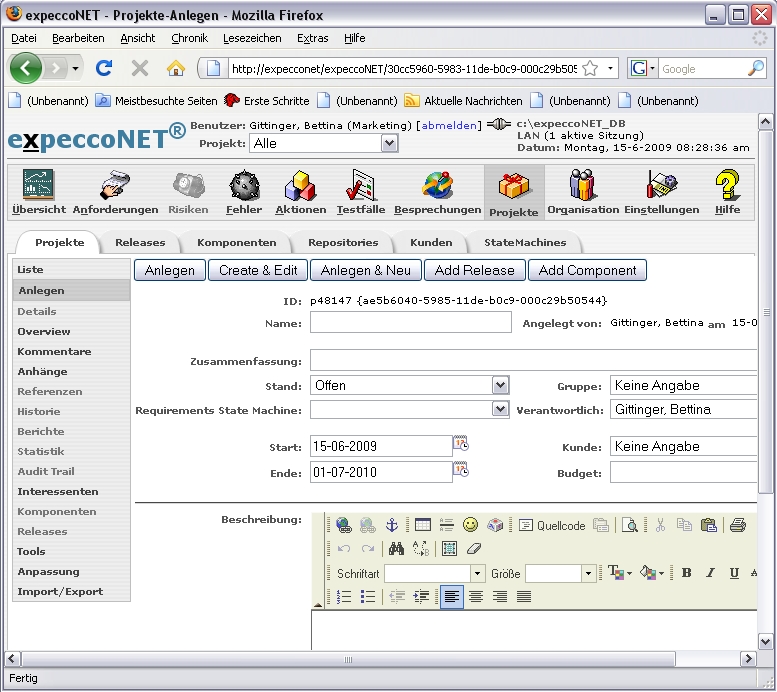Insert smiley in description editor
Image resolution: width=777 pixels, height=692 pixels.
click(470, 525)
